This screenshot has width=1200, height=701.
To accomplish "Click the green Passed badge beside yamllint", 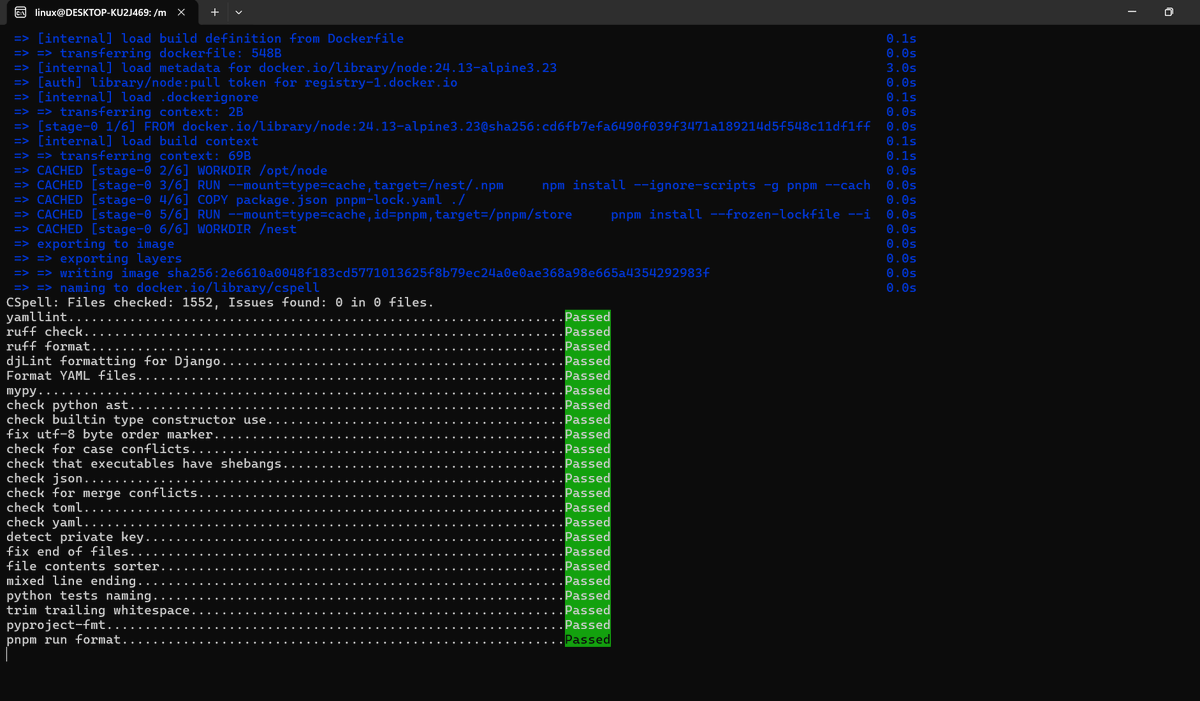I will (587, 317).
